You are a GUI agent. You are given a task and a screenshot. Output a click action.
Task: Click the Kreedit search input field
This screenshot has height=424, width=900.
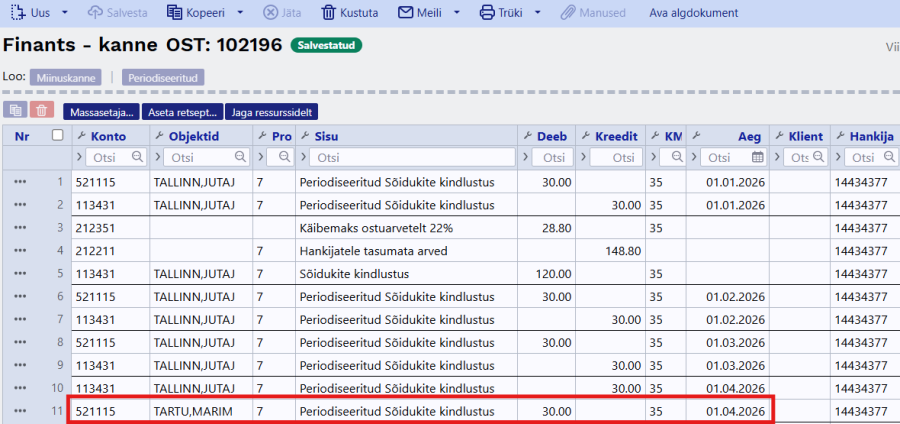point(616,157)
